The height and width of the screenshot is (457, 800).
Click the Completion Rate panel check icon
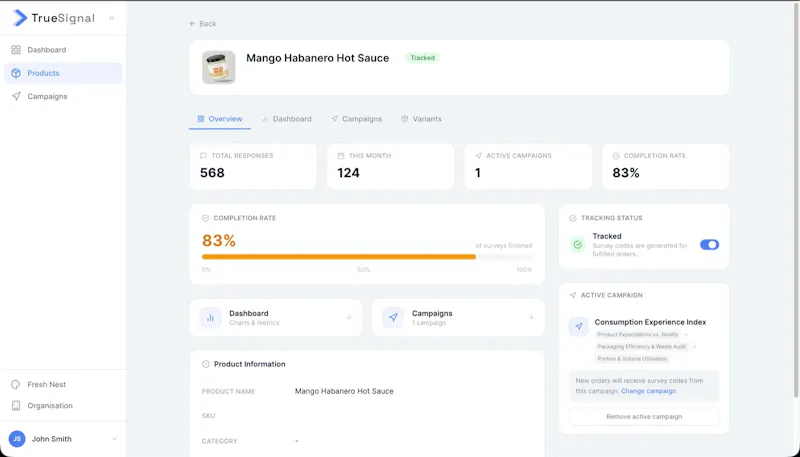click(x=205, y=218)
